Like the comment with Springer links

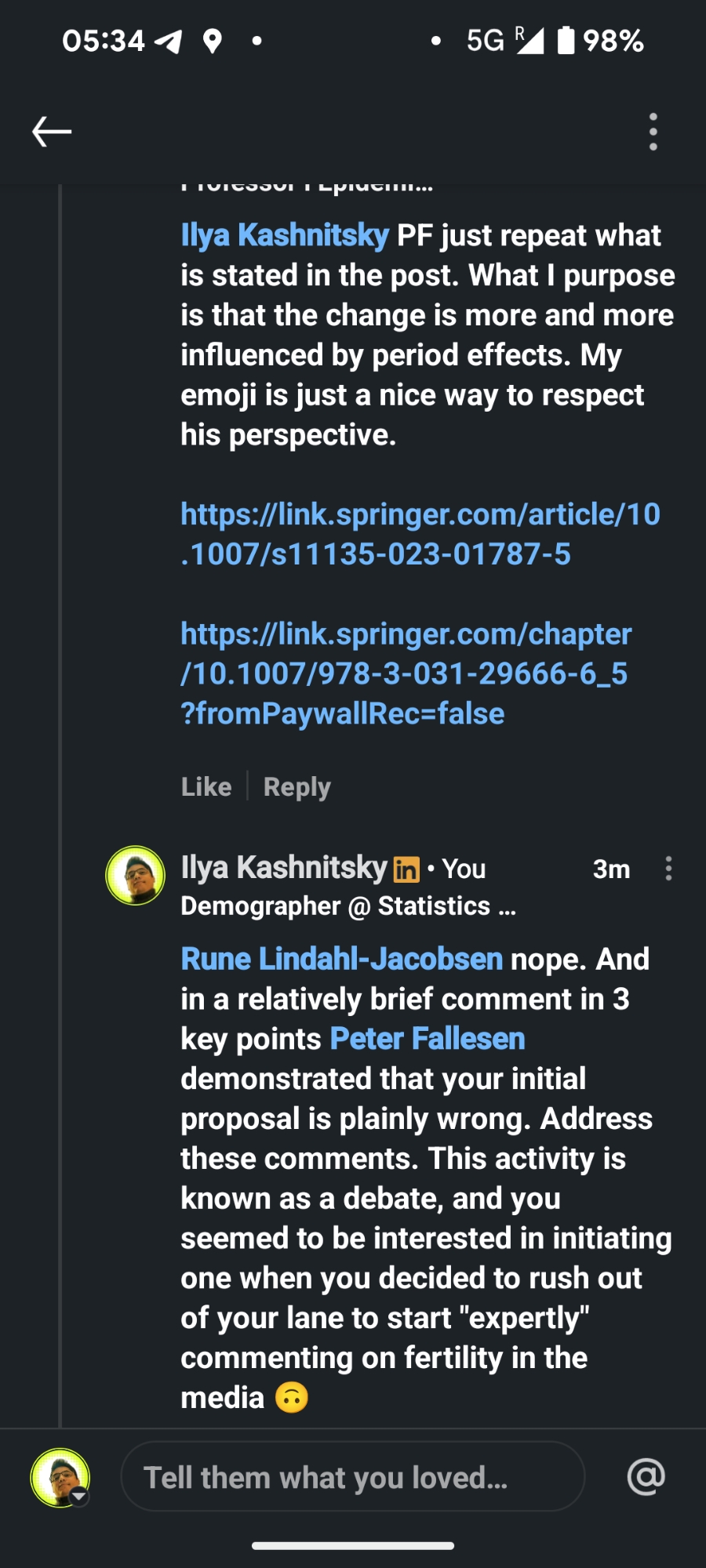(206, 786)
